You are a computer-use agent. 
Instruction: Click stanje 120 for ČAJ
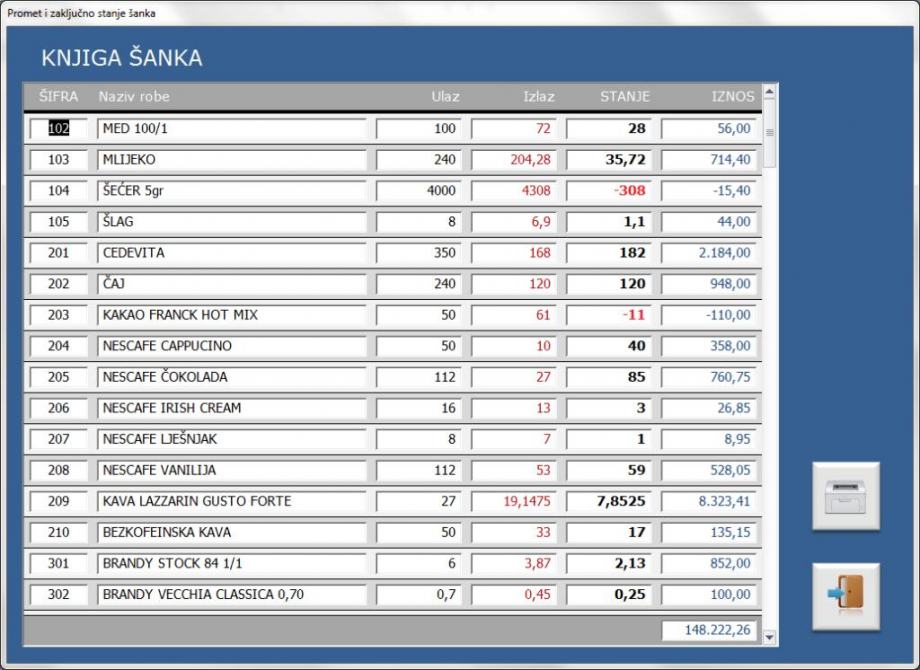click(608, 284)
